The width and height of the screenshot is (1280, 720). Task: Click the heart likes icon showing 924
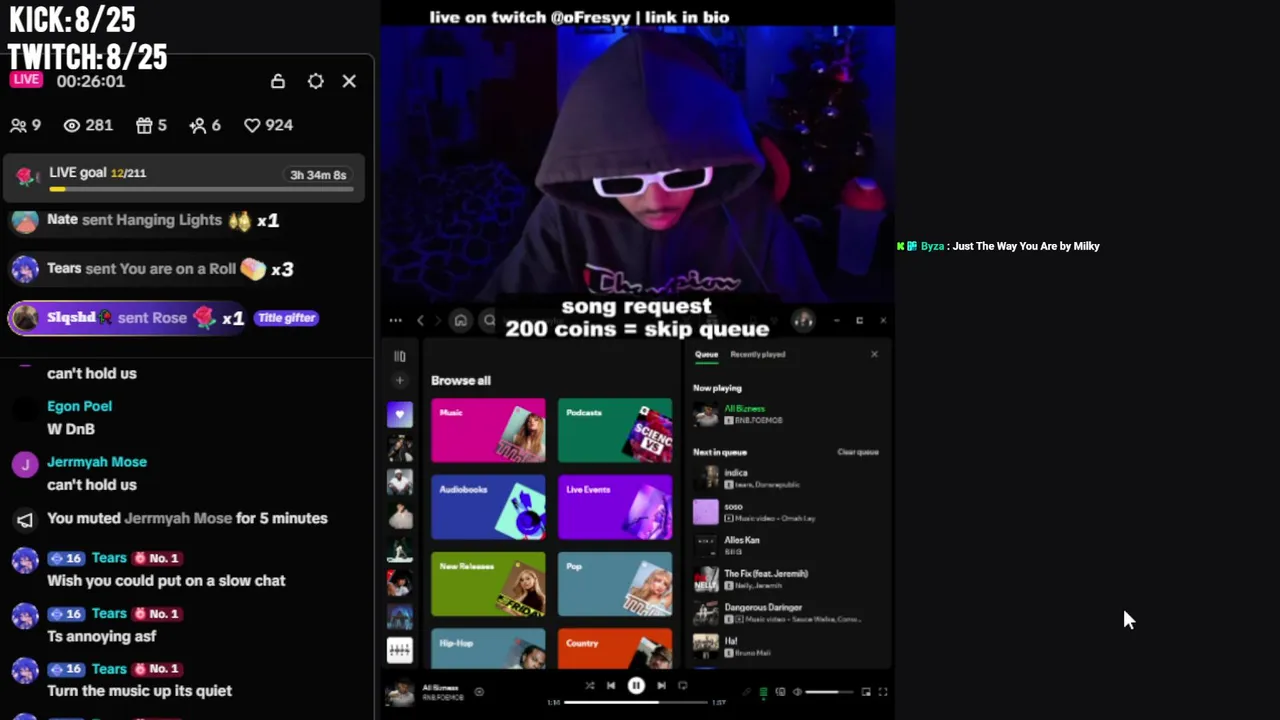click(x=252, y=125)
